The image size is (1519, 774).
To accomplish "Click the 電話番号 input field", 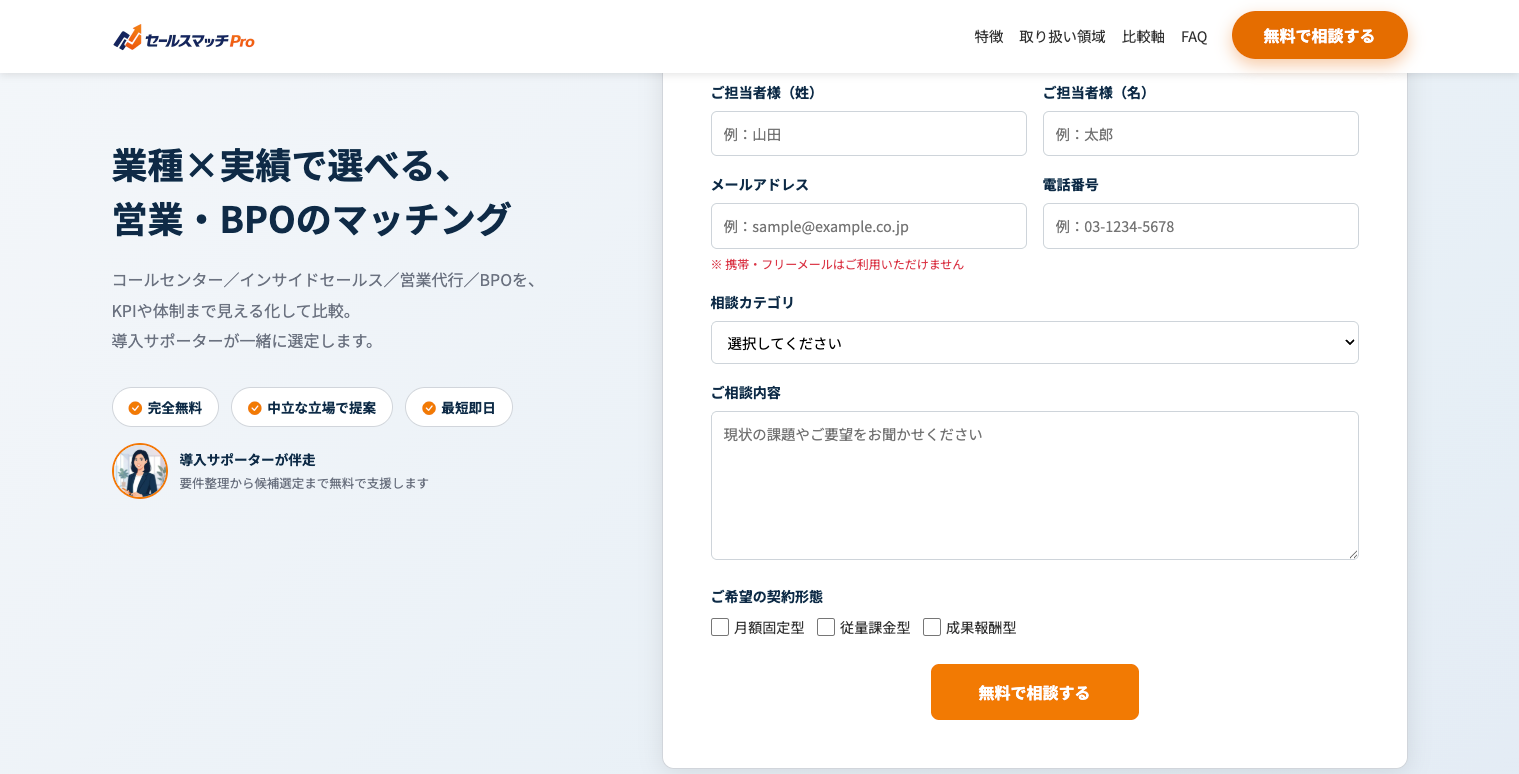I will tap(1200, 226).
